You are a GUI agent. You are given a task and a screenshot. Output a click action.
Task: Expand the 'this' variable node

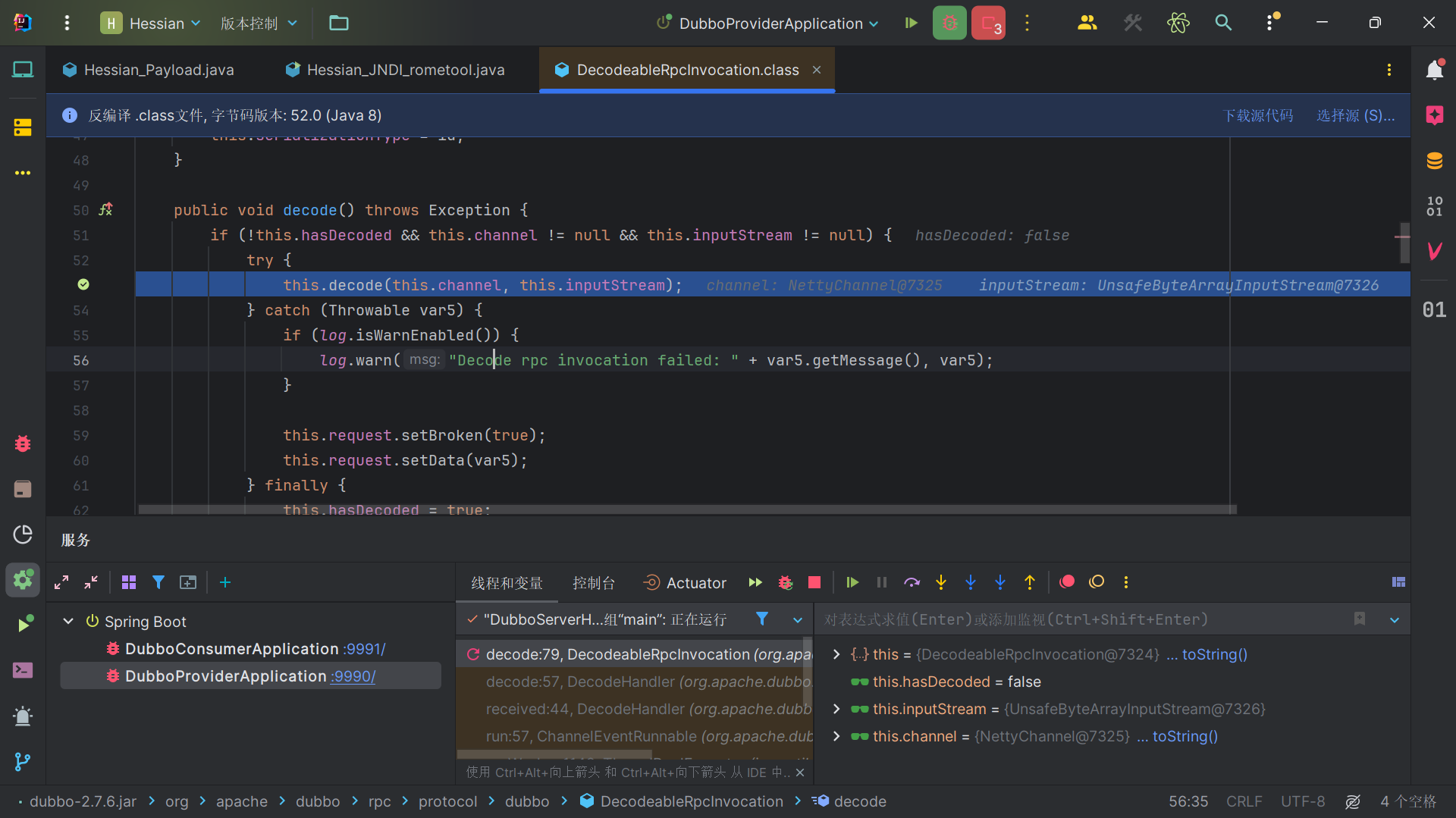836,654
